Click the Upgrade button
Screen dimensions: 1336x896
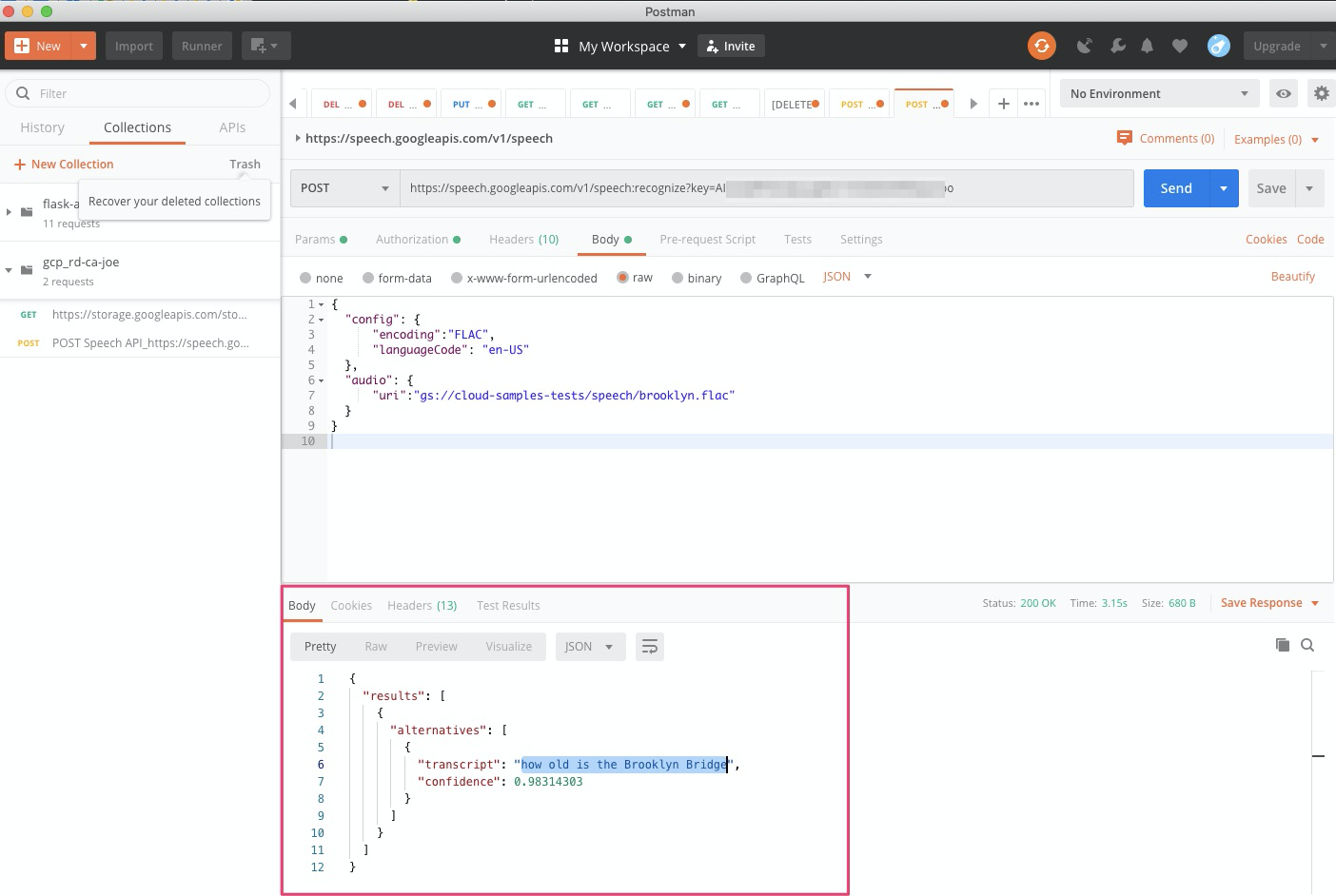click(1276, 46)
